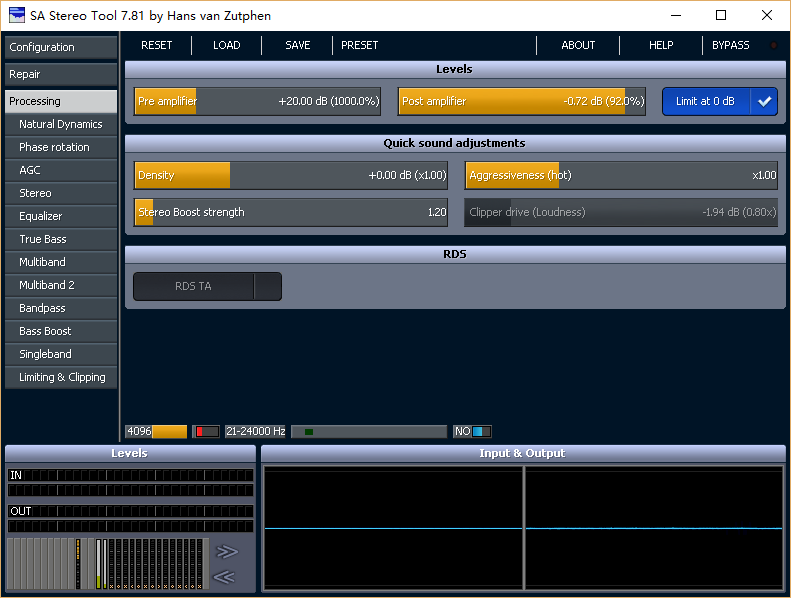Image resolution: width=791 pixels, height=598 pixels.
Task: Adjust the Pre amplifier slider
Action: (x=257, y=101)
